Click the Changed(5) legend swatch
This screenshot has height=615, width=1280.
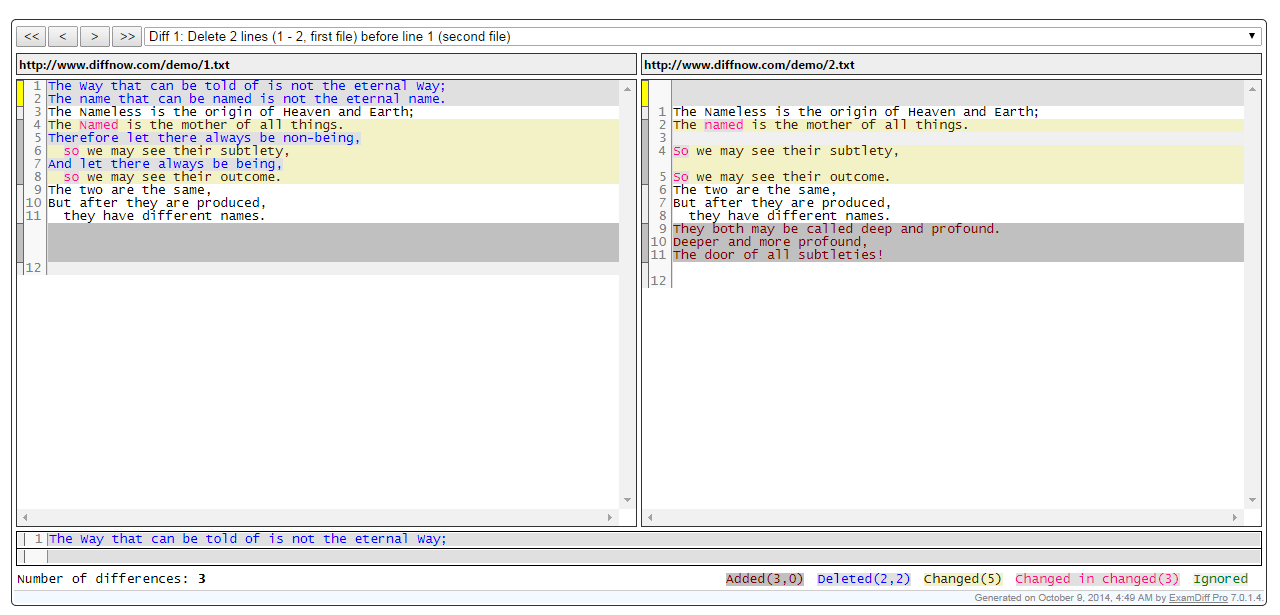[962, 579]
